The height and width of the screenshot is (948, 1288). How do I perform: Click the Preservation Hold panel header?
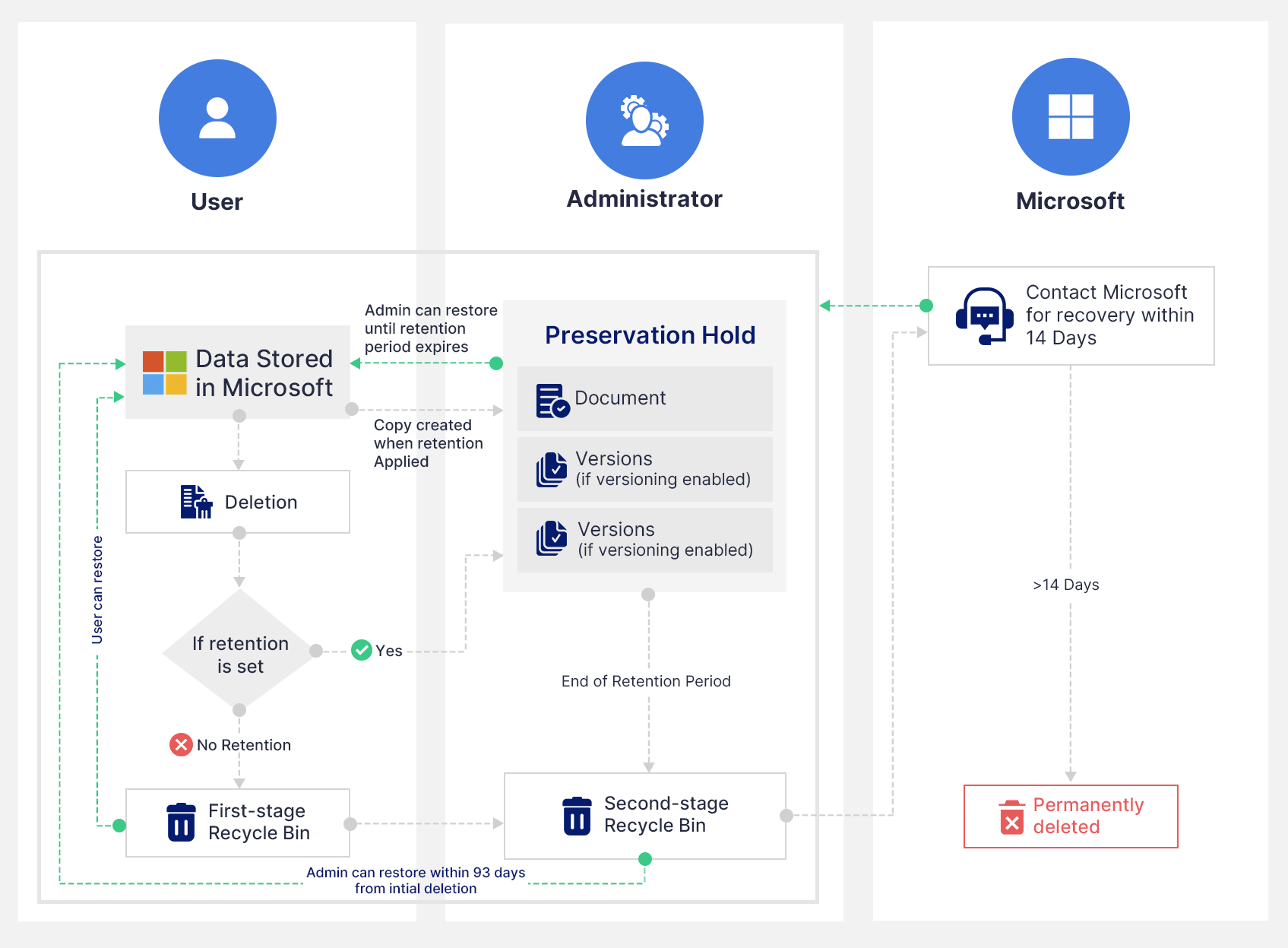click(650, 334)
